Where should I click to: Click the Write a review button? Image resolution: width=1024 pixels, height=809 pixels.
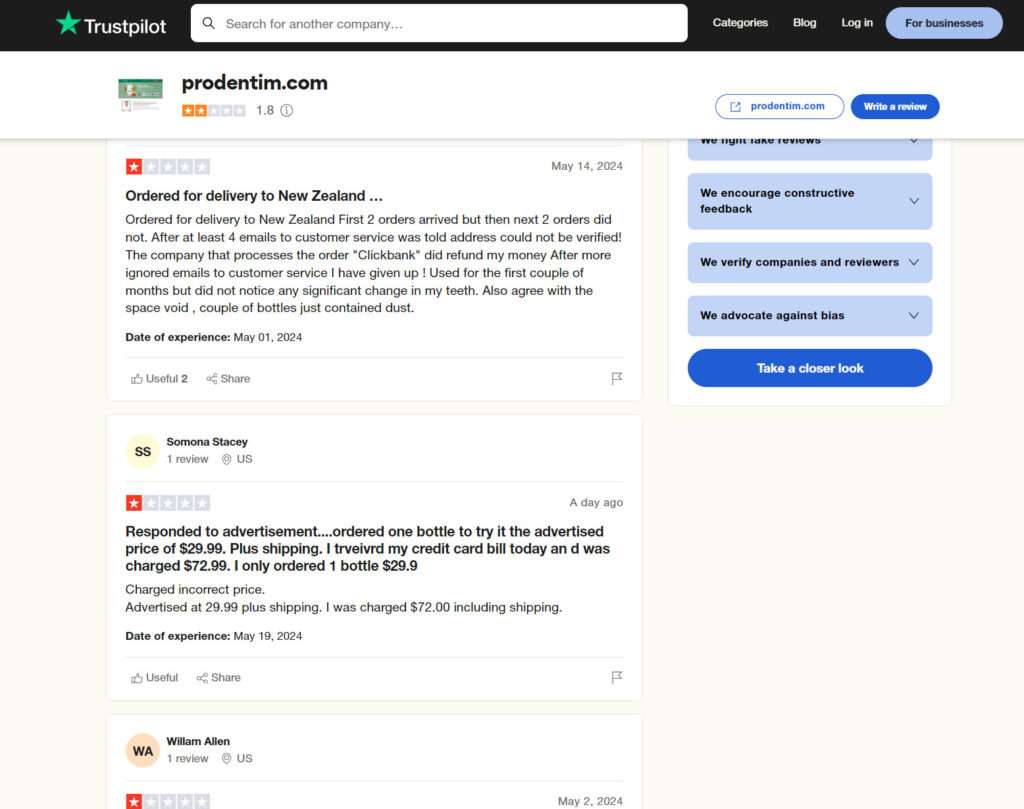(x=895, y=107)
